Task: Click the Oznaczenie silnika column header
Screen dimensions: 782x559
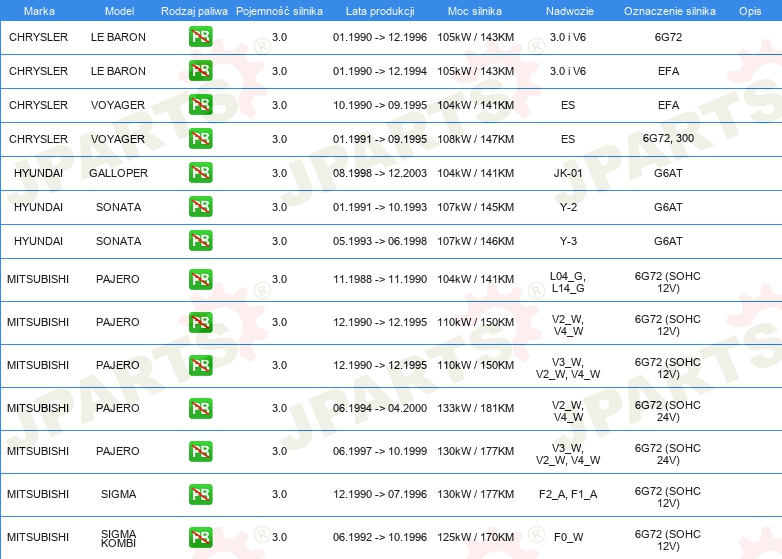Action: click(669, 10)
